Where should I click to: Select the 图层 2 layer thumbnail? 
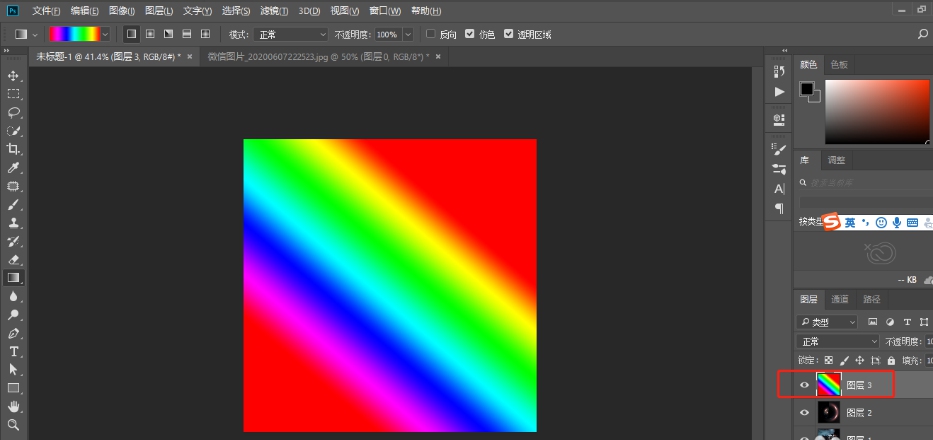(829, 412)
